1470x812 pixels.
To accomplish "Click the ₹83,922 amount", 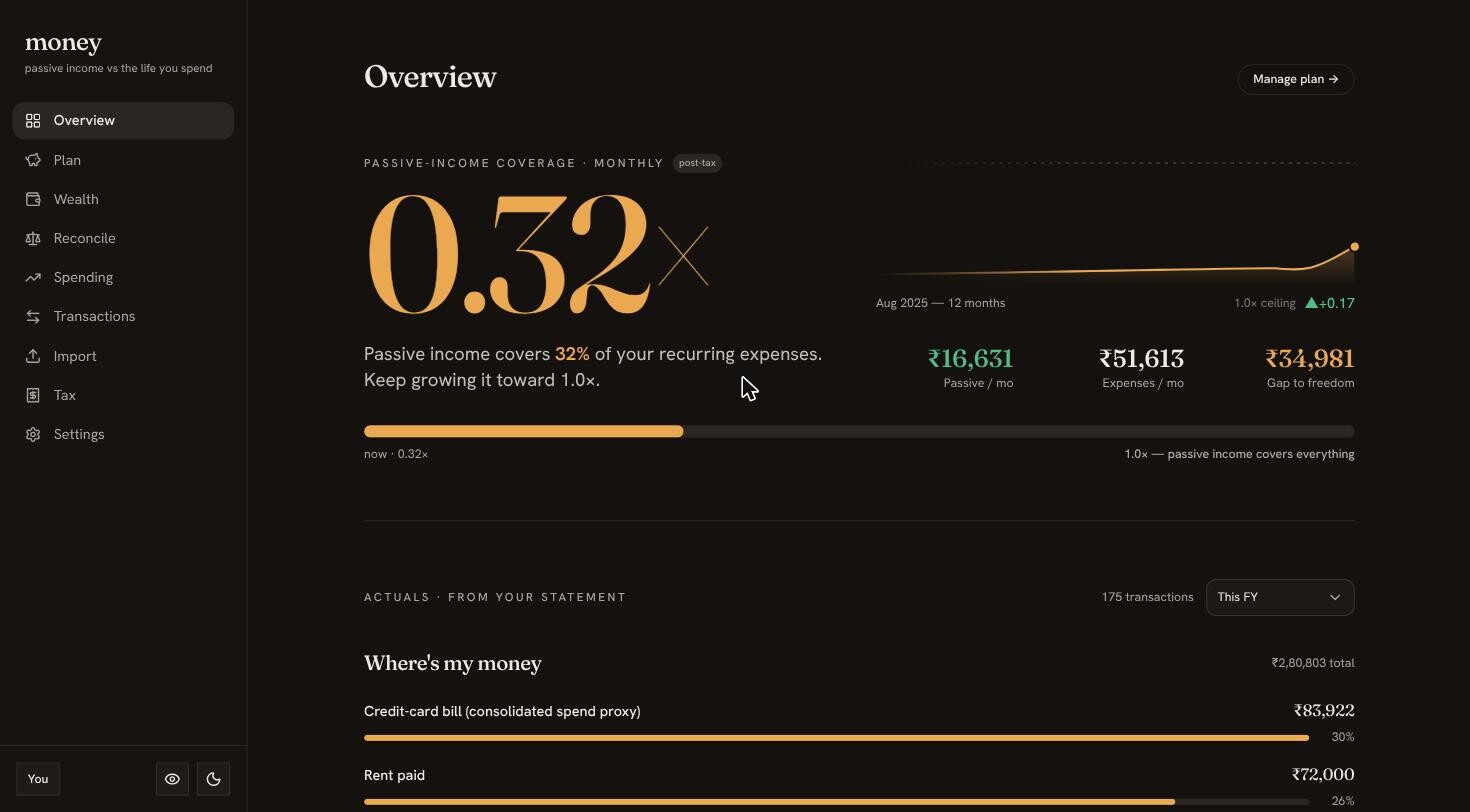I will [x=1324, y=711].
